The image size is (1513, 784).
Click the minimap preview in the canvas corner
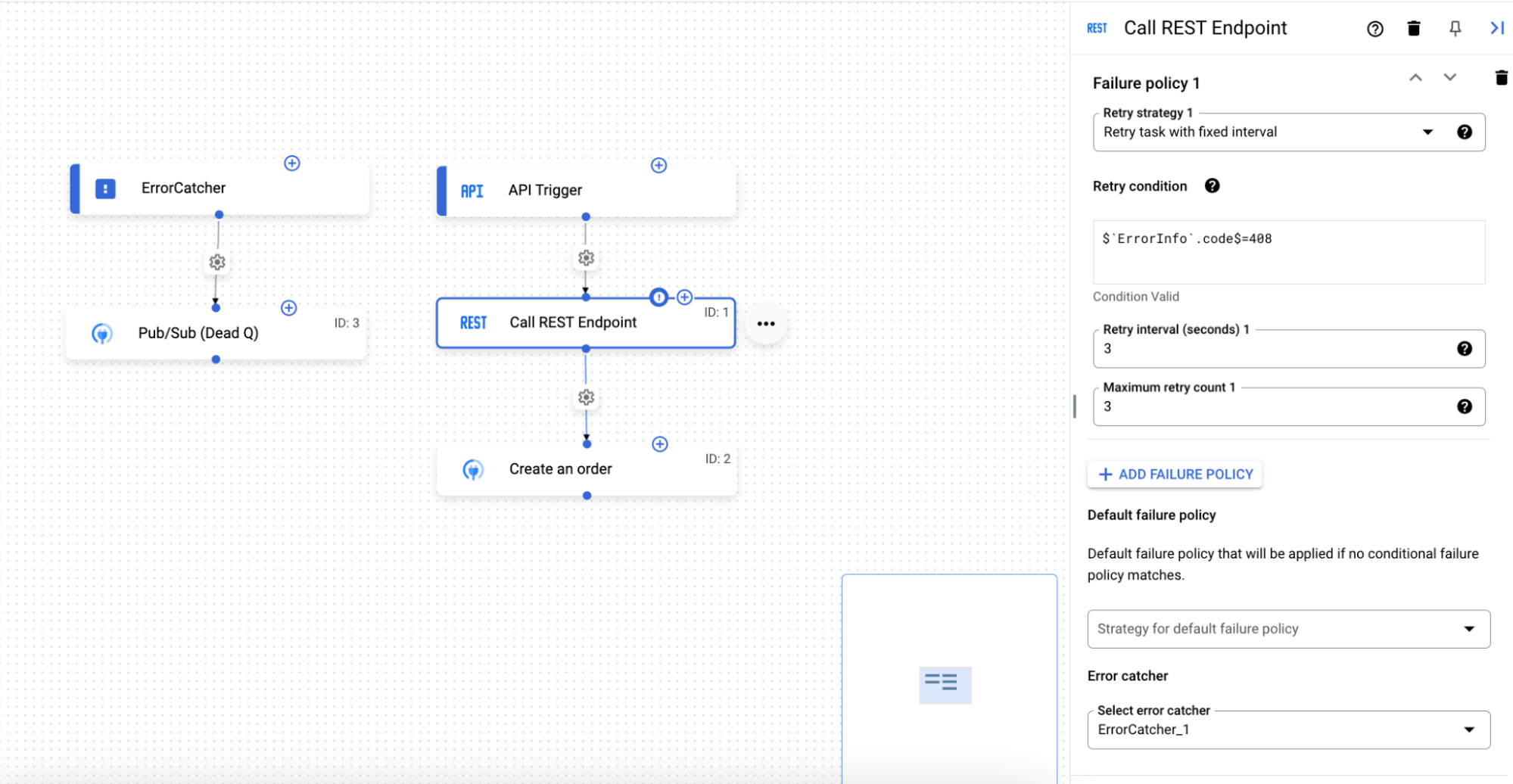pos(945,683)
